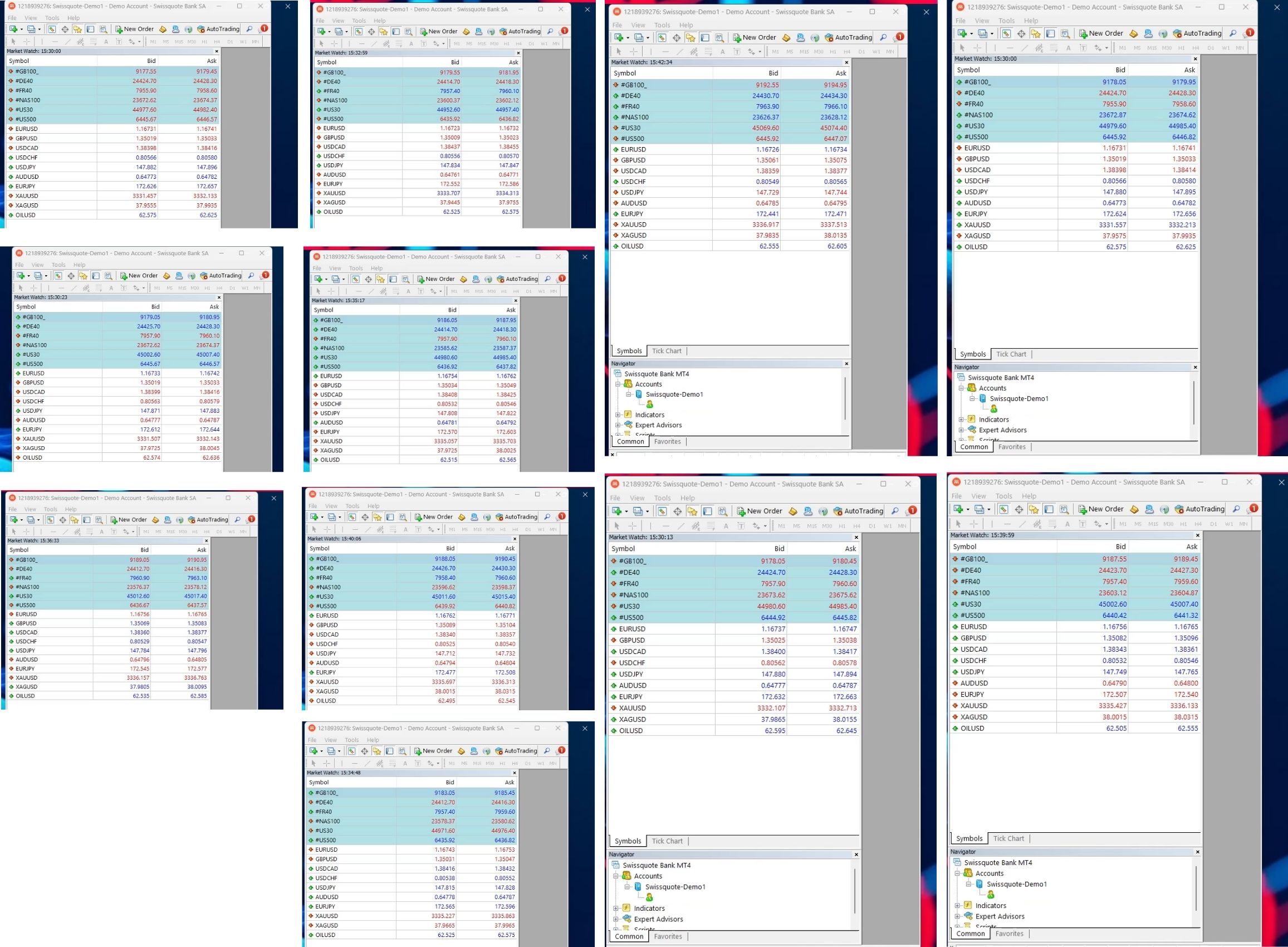This screenshot has height=947, width=1288.
Task: Expand Expert Advisors node in the 15:30:13 window Navigator
Action: 616,919
